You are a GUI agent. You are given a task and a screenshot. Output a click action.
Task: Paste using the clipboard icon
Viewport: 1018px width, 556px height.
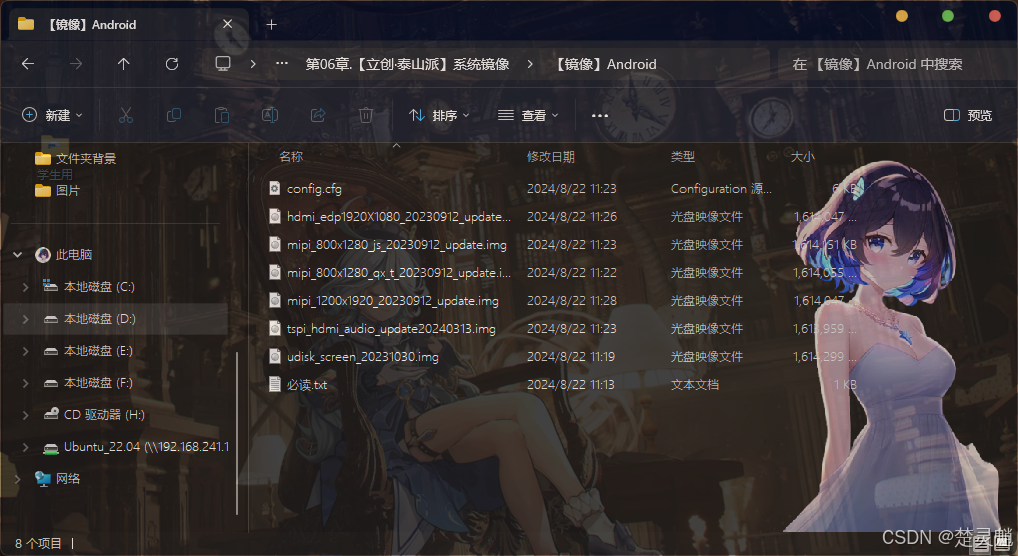pos(221,116)
